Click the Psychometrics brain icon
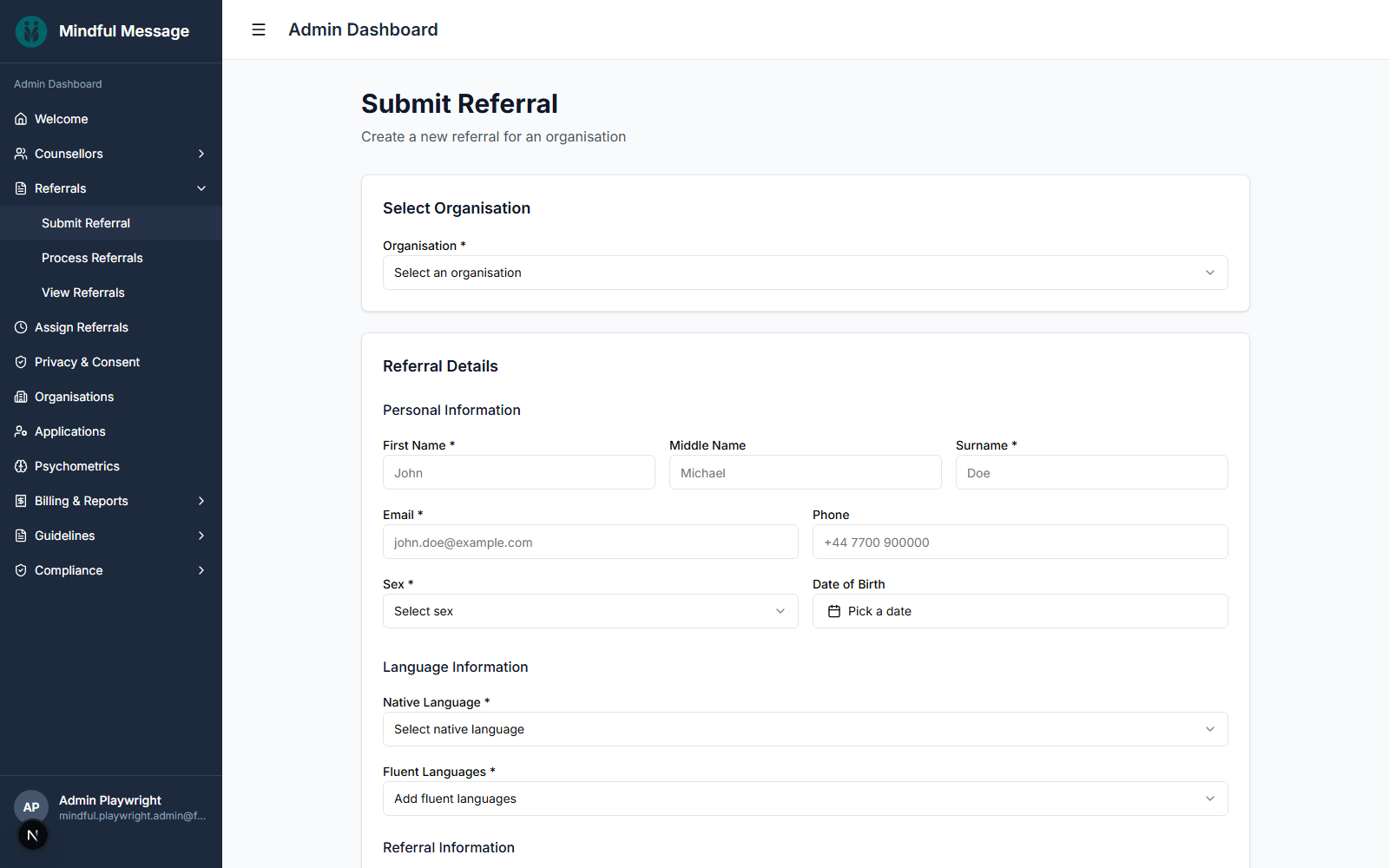 coord(21,466)
